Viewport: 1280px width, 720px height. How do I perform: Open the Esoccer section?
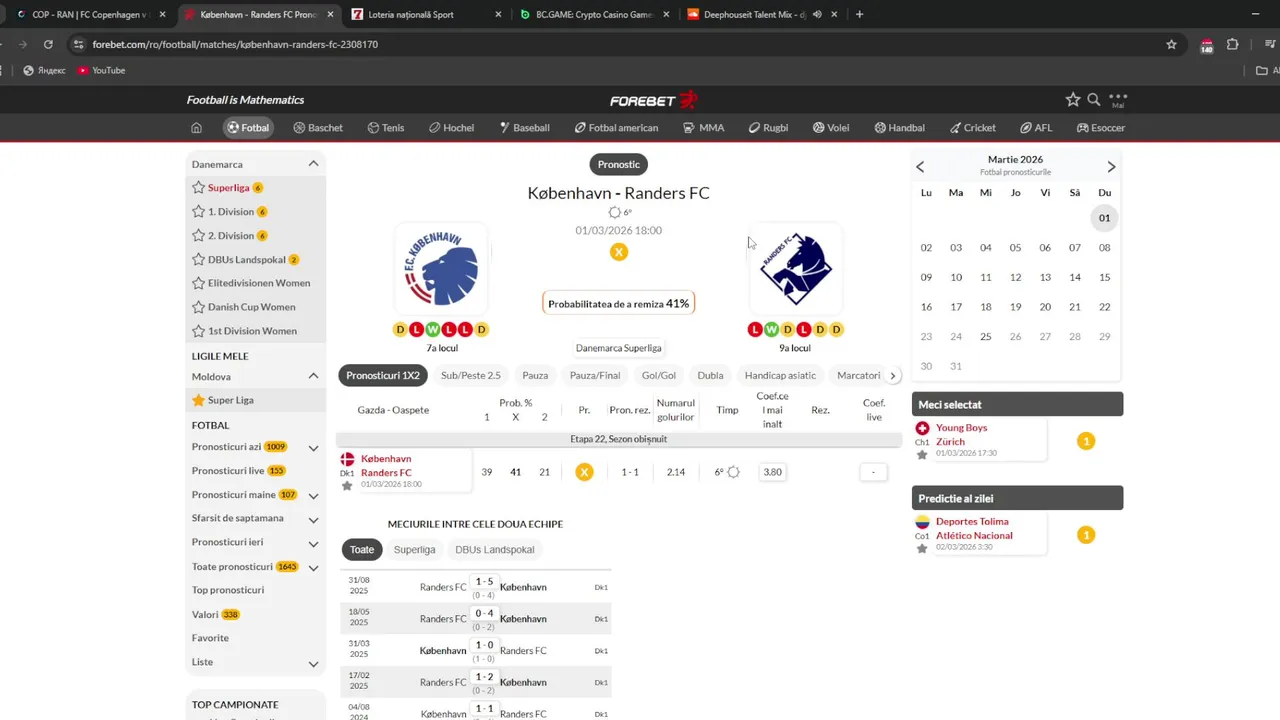coord(1101,128)
